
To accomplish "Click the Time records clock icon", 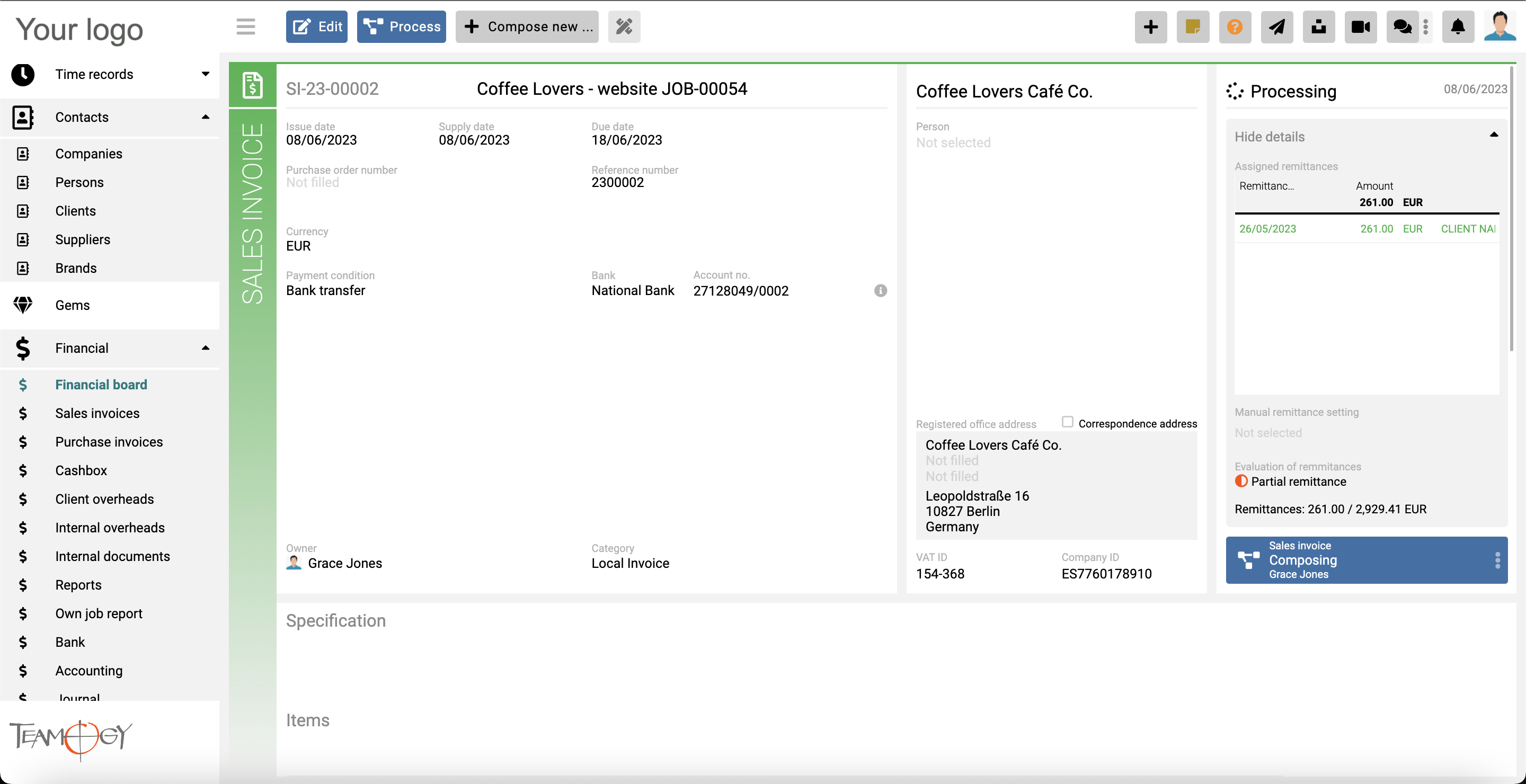I will tap(23, 75).
